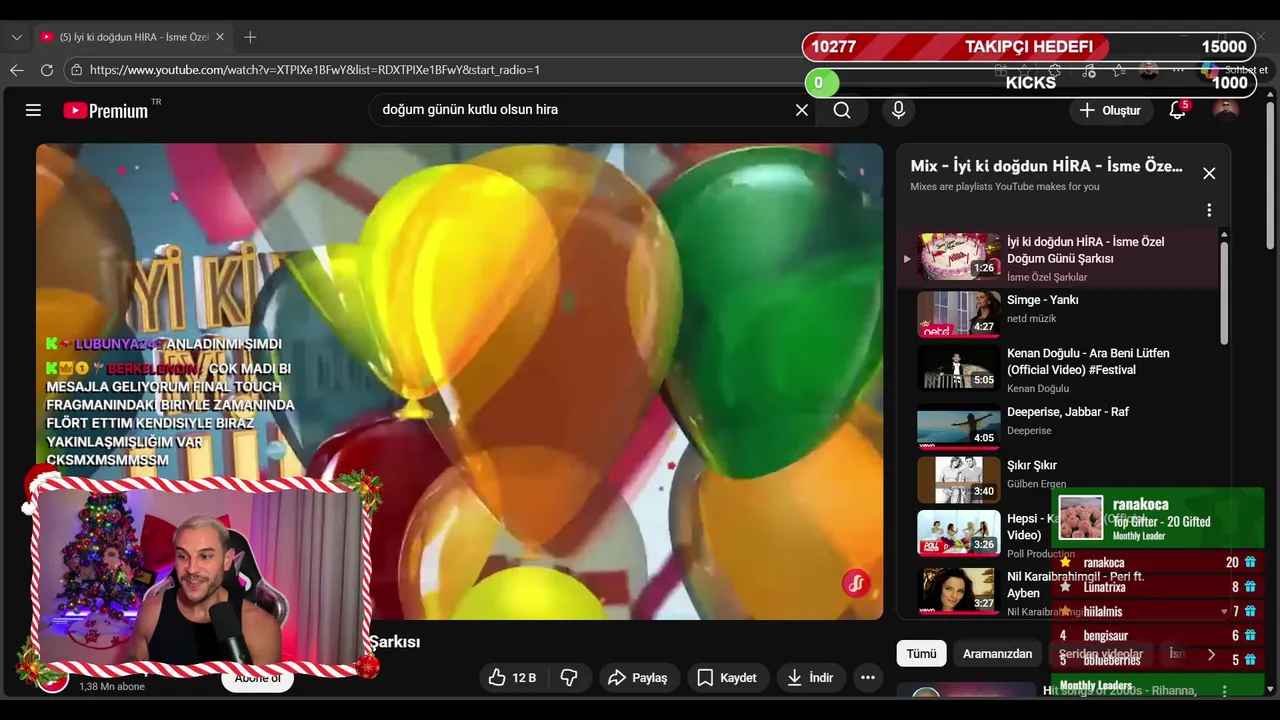Go back with browser back arrow
The image size is (1280, 720).
pos(16,70)
